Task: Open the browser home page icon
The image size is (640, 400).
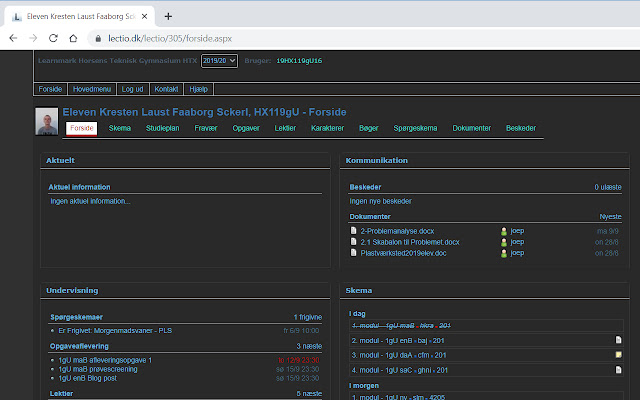Action: (73, 38)
